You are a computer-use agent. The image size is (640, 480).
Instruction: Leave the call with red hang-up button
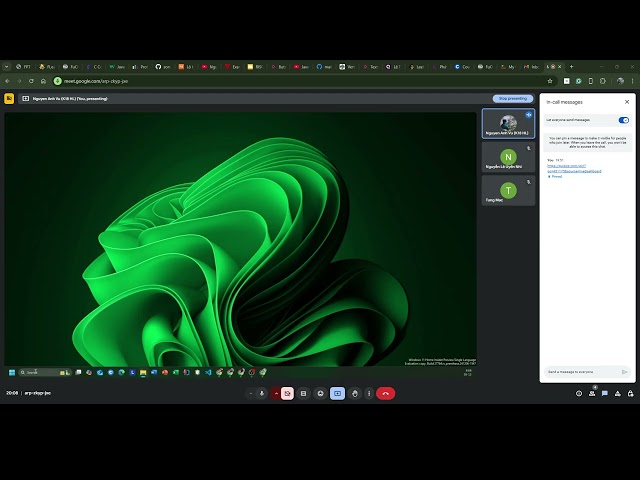click(x=386, y=393)
